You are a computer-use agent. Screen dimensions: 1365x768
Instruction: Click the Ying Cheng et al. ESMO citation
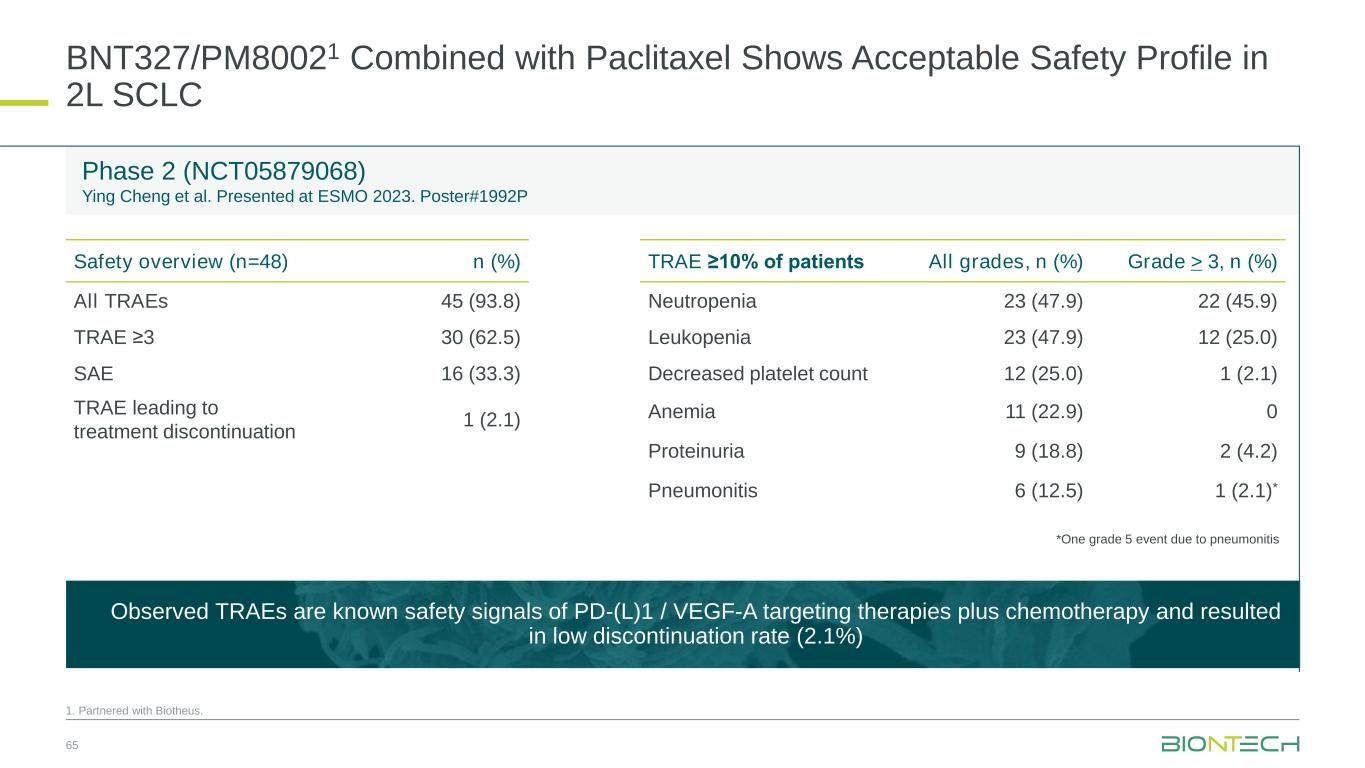point(305,195)
